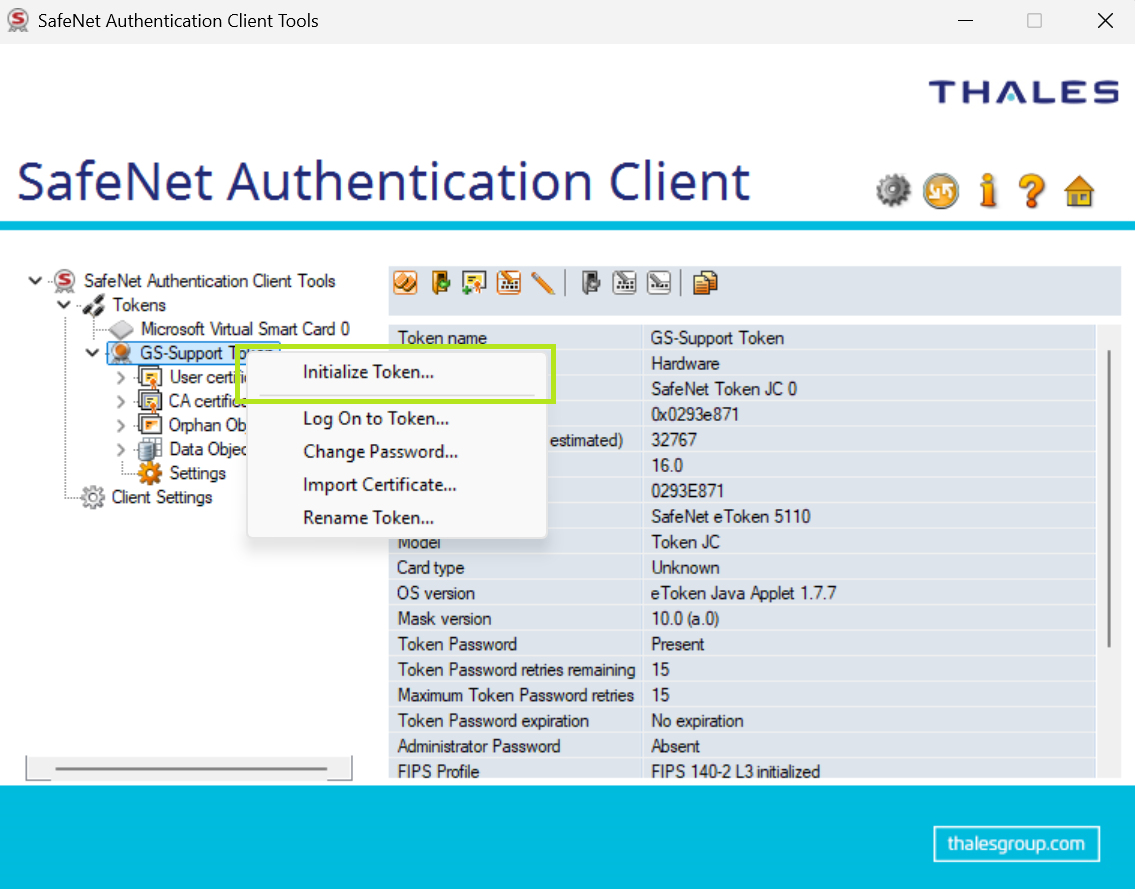Viewport: 1135px width, 889px height.
Task: Open Advanced View with the gear icon
Action: 893,191
